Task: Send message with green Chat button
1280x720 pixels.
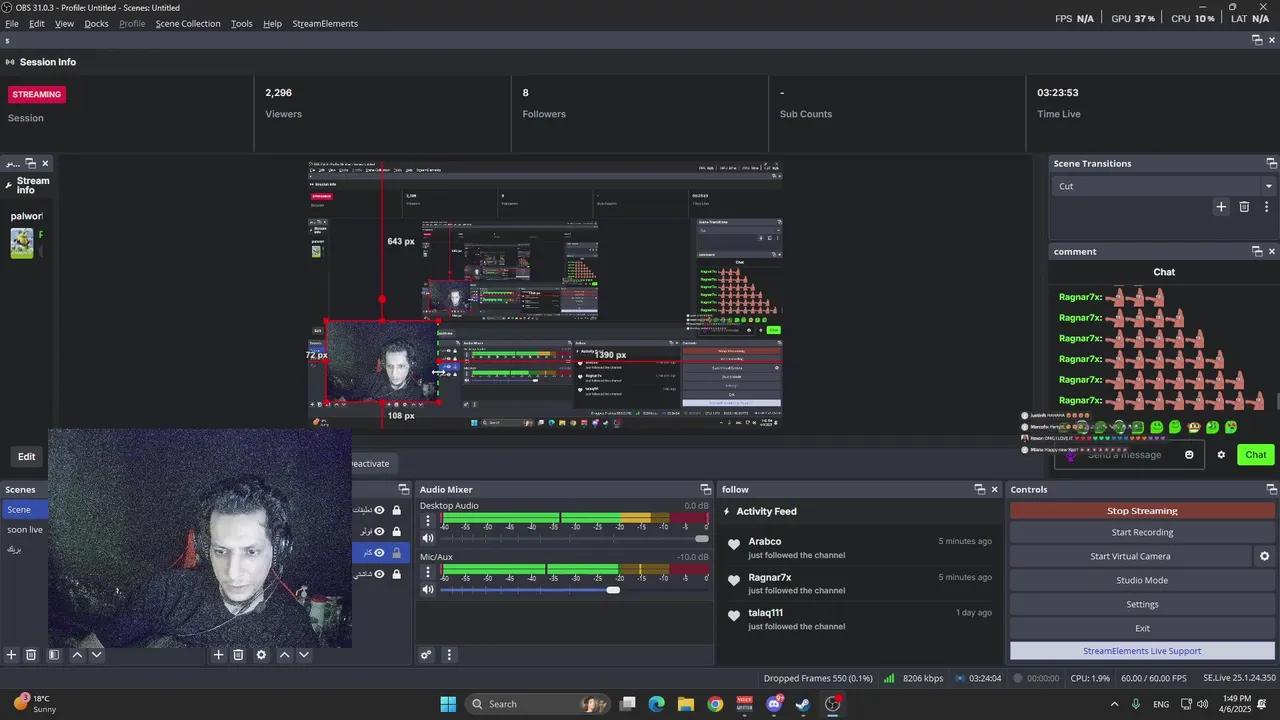Action: click(1256, 455)
